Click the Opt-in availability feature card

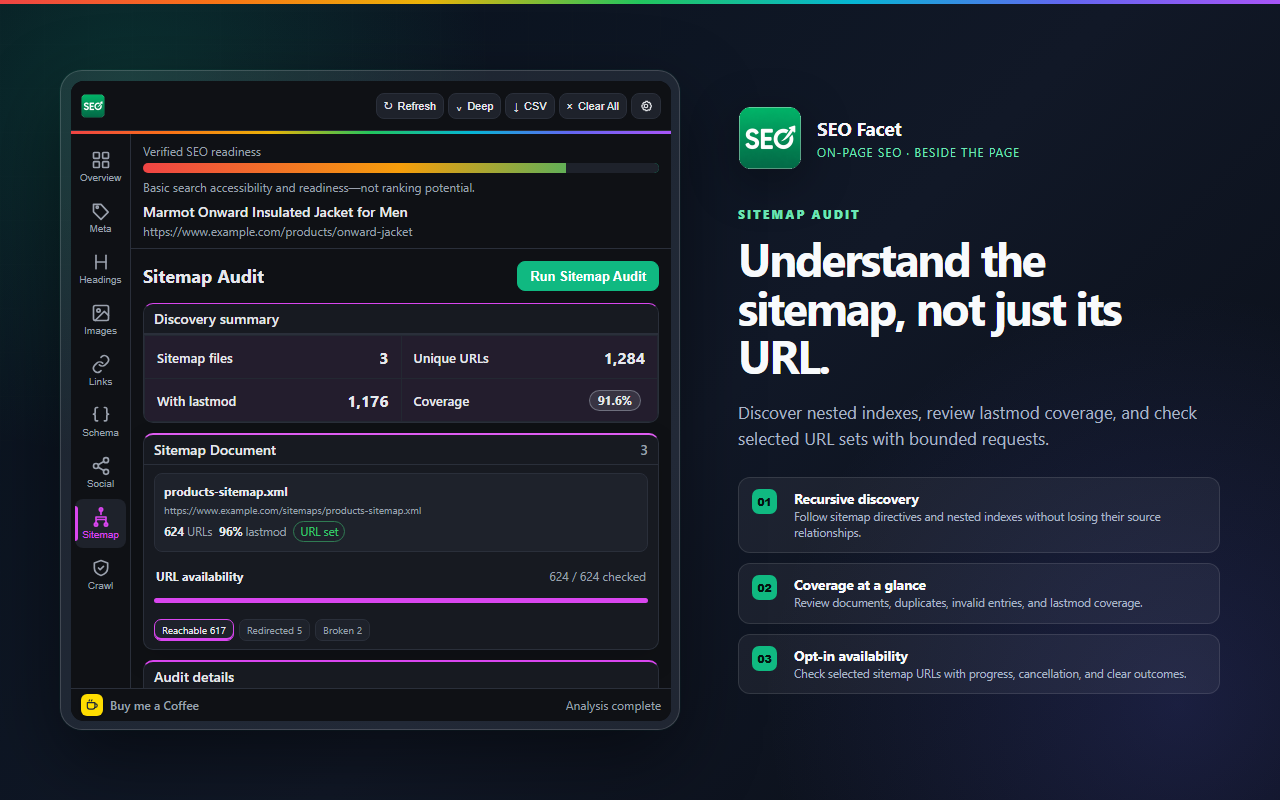tap(979, 664)
